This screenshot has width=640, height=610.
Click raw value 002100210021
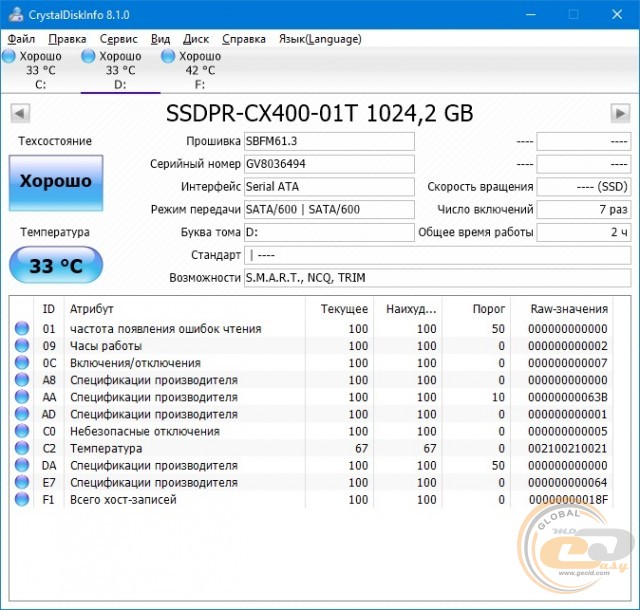(x=568, y=448)
